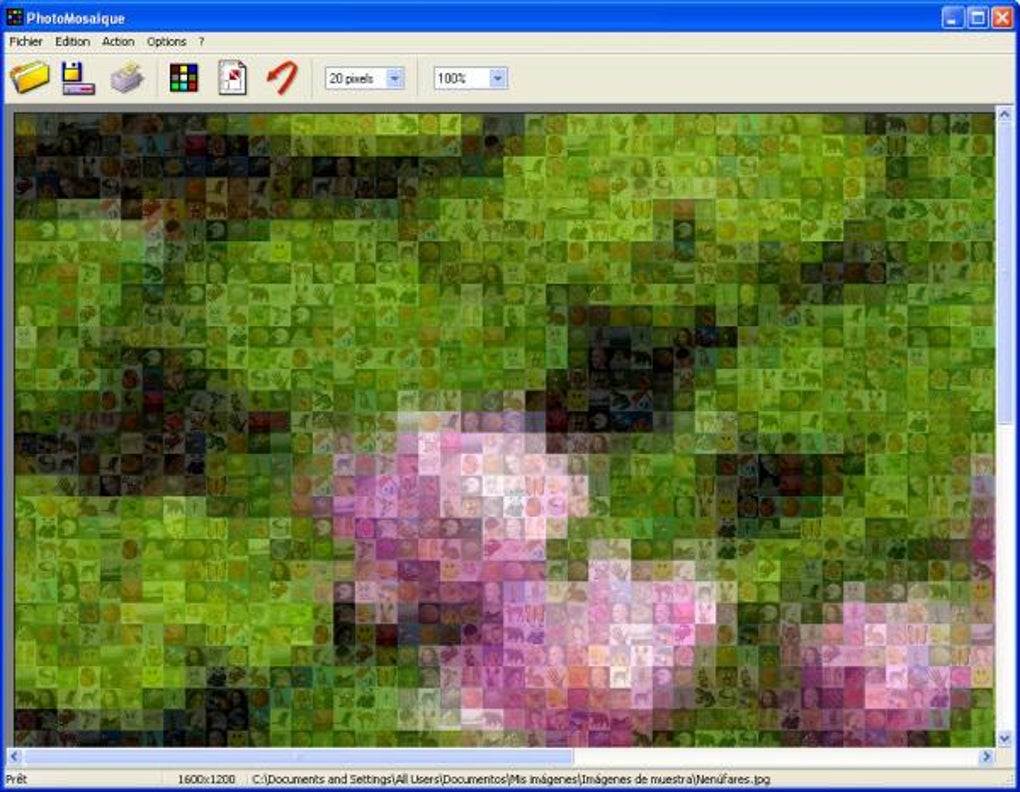1020x792 pixels.
Task: Open the Action menu
Action: [118, 42]
